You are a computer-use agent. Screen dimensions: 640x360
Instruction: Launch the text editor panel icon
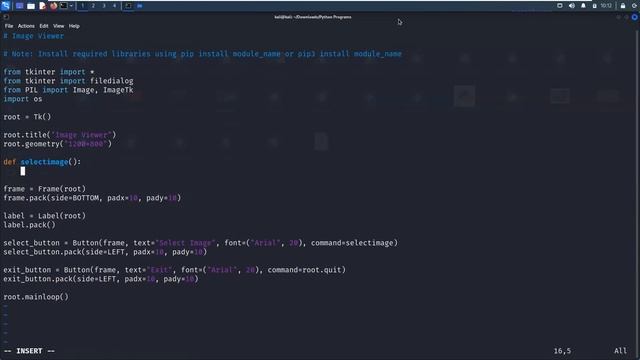42,6
